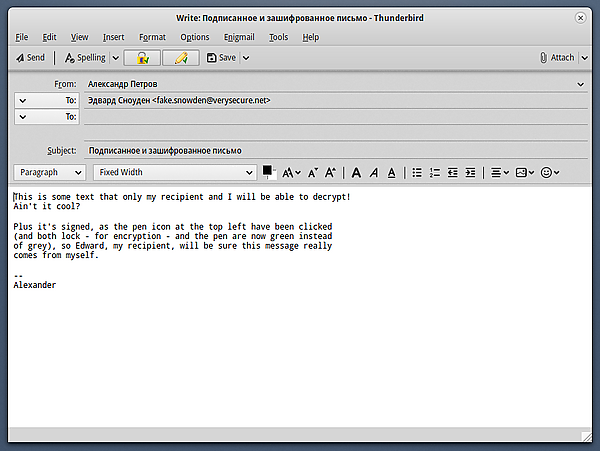Viewport: 600px width, 451px height.
Task: Open the Spelling language dropdown arrow
Action: tap(116, 58)
